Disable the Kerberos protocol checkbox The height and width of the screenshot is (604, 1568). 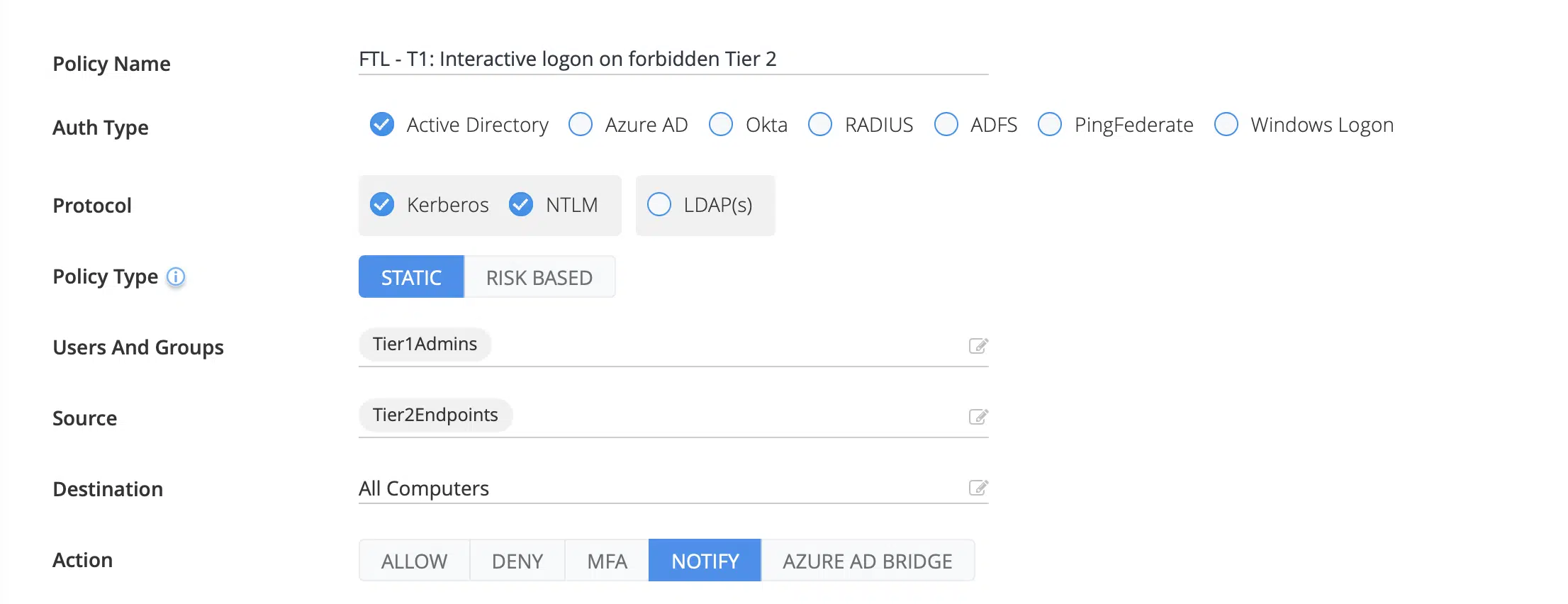click(x=382, y=204)
